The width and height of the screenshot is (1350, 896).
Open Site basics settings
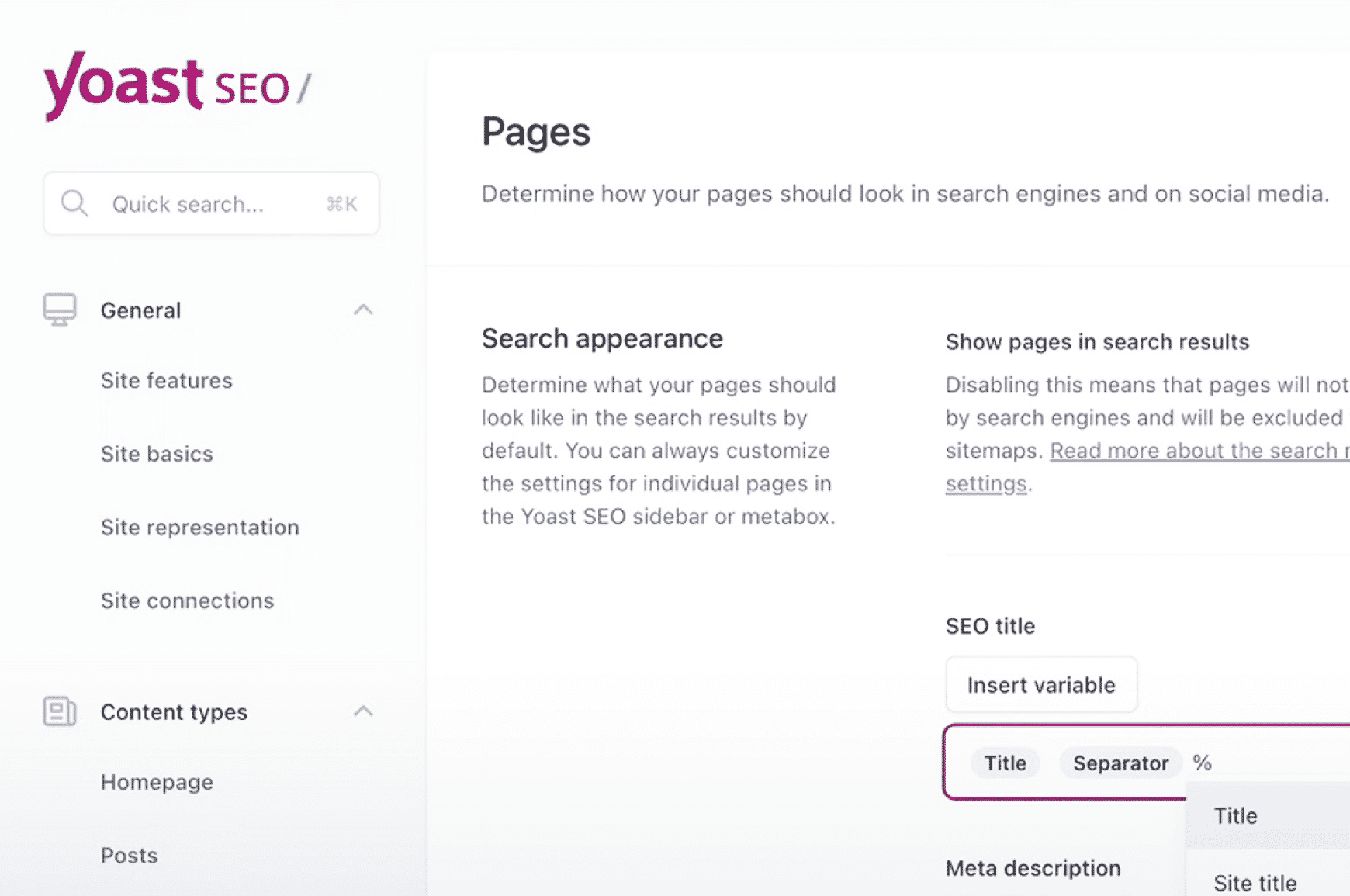157,454
